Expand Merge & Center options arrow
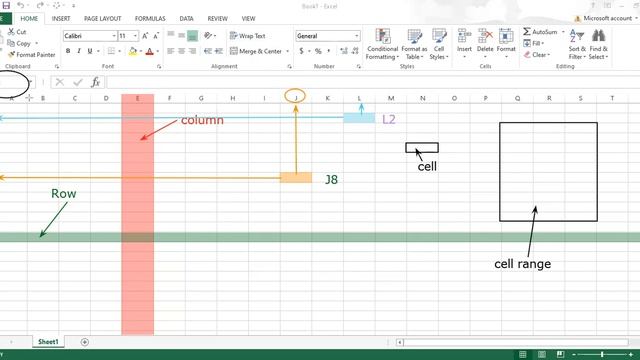The width and height of the screenshot is (640, 360). (x=287, y=51)
